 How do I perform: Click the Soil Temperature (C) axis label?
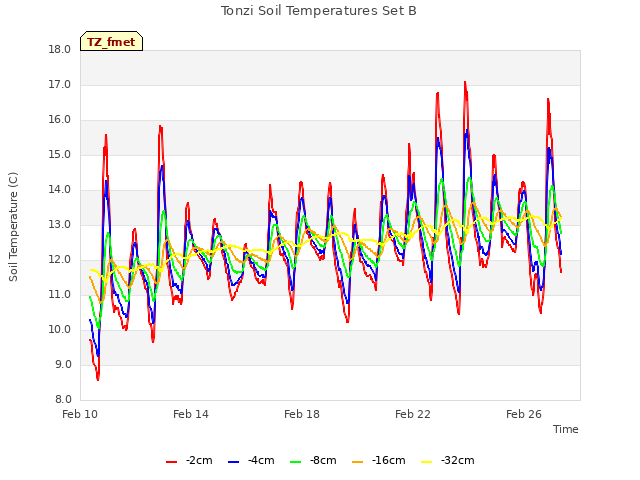pos(13,227)
